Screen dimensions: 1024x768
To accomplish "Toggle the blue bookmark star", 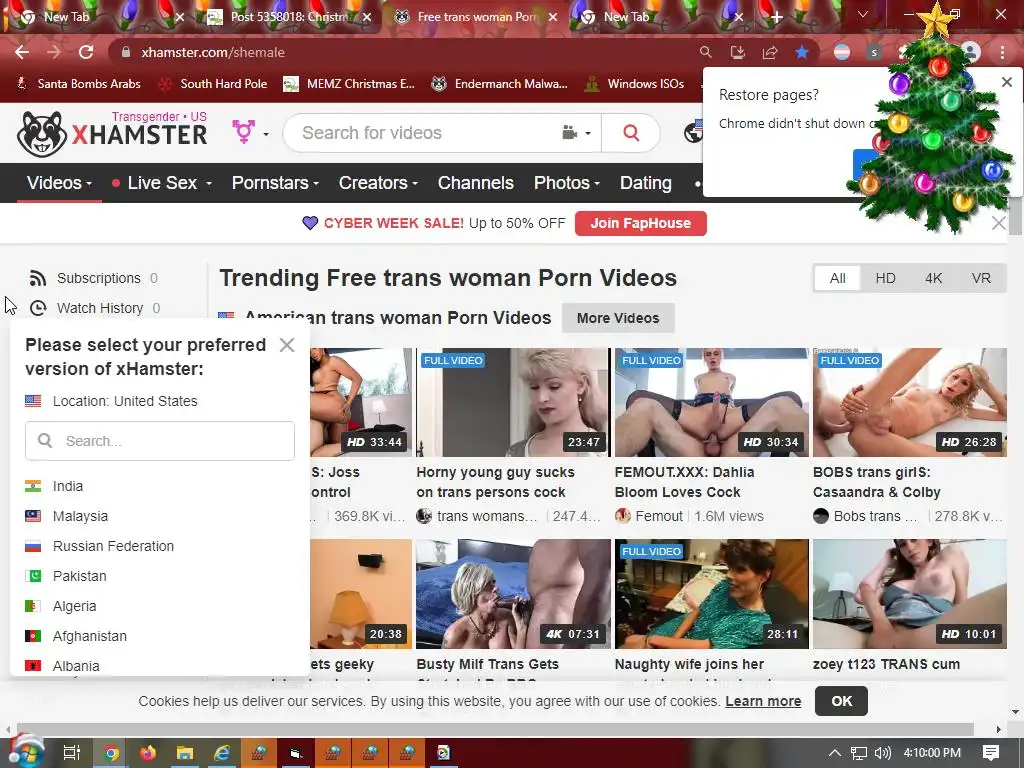I will (x=801, y=52).
